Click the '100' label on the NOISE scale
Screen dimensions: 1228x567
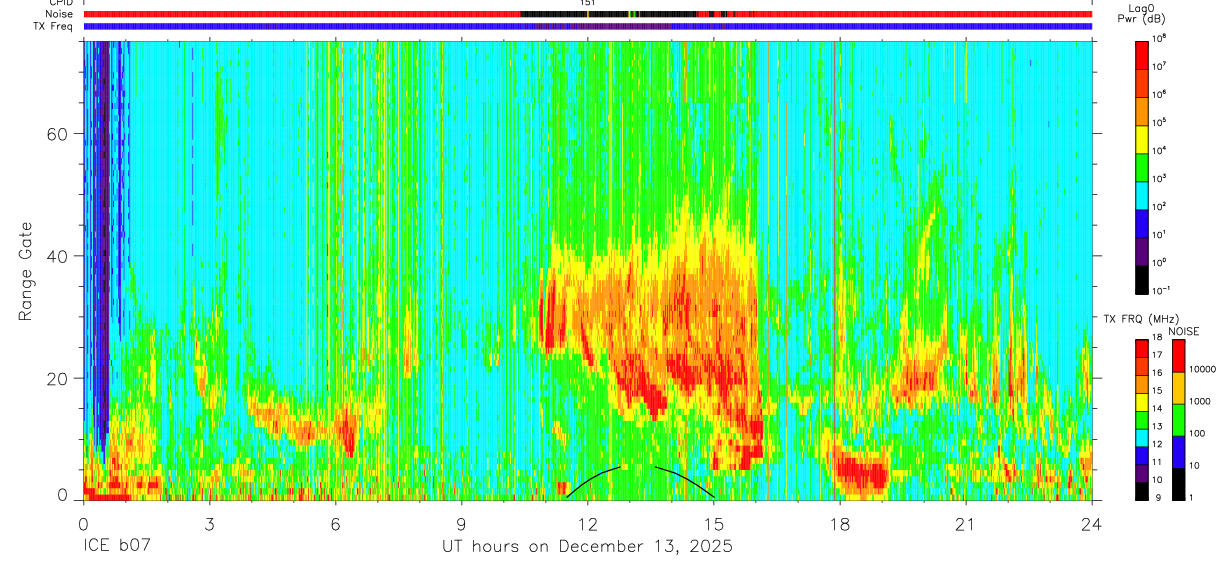coord(1199,433)
